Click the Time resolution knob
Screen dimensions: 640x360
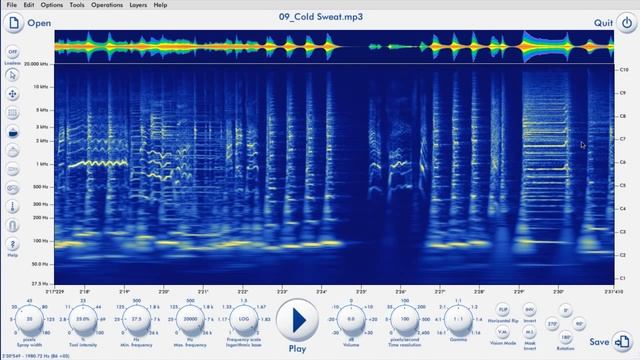tap(404, 319)
